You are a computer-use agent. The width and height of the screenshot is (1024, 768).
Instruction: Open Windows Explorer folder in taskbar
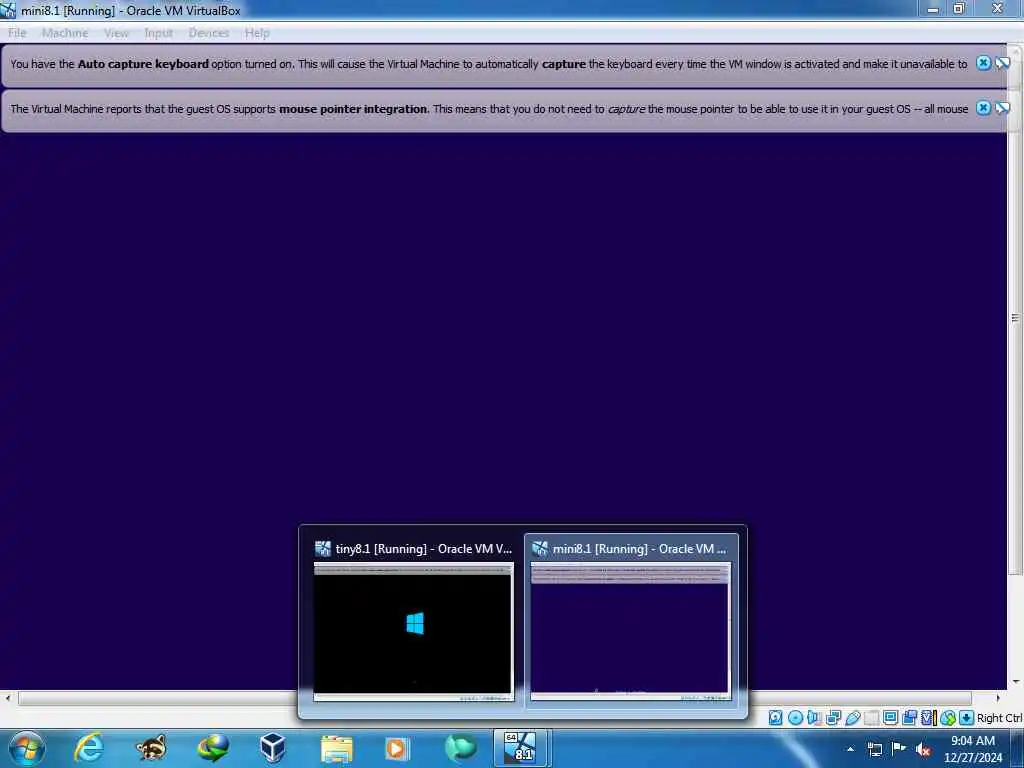click(x=336, y=748)
